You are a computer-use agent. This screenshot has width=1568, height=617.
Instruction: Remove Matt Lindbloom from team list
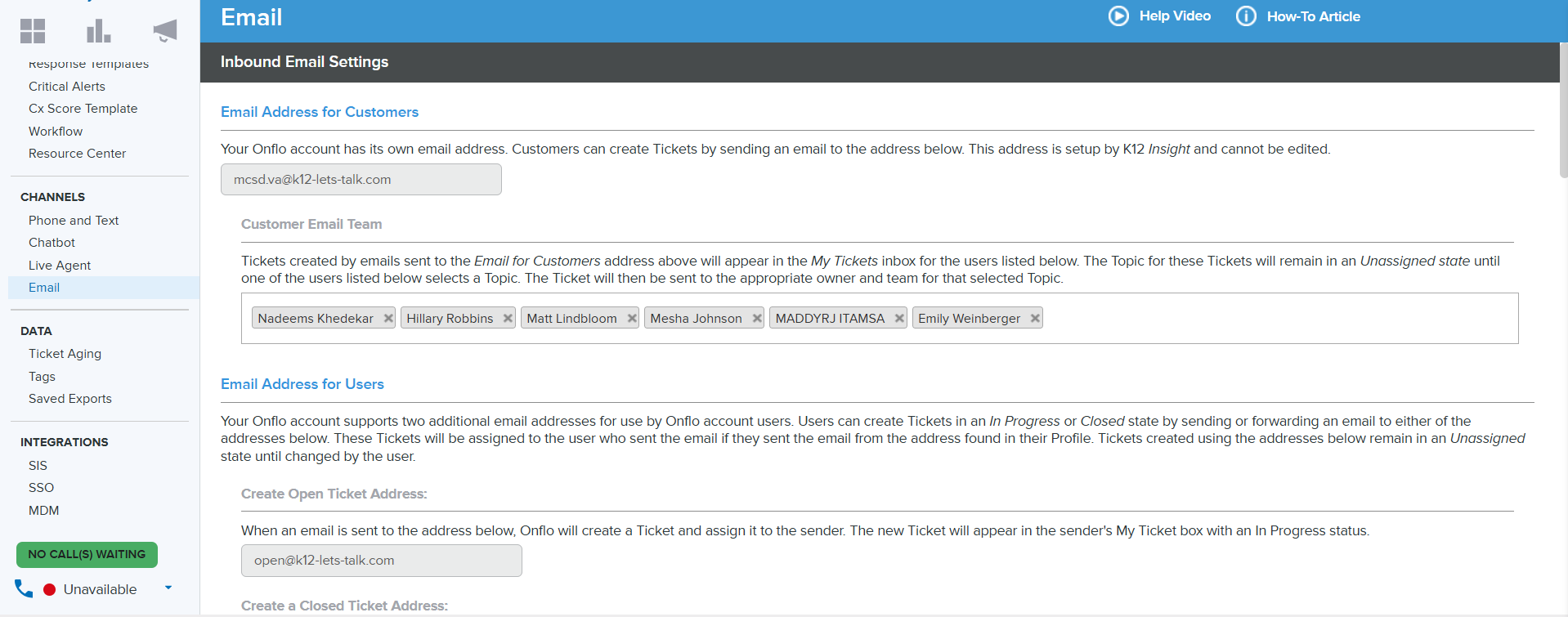[632, 319]
